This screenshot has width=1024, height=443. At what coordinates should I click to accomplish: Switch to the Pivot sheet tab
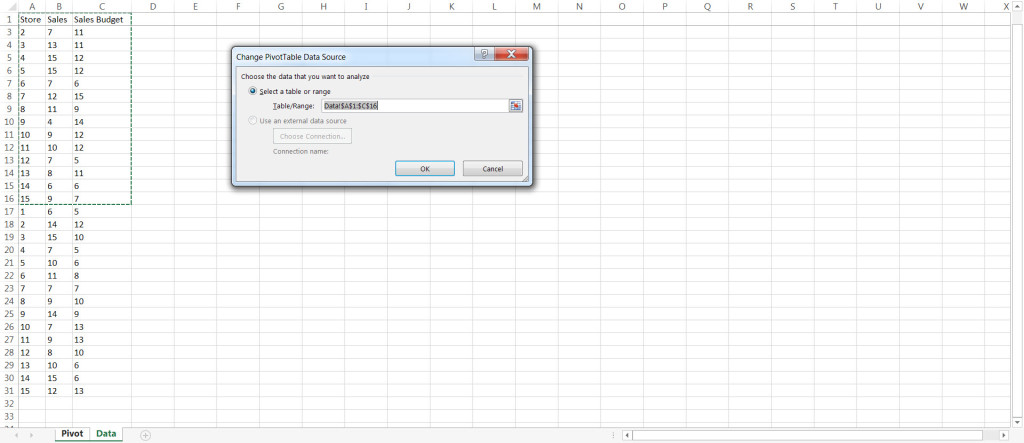pyautogui.click(x=72, y=434)
